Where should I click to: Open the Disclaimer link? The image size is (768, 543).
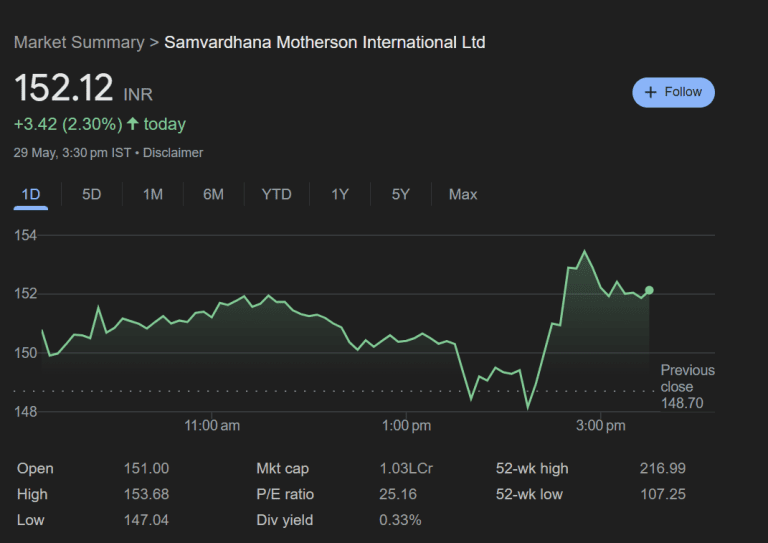[173, 153]
